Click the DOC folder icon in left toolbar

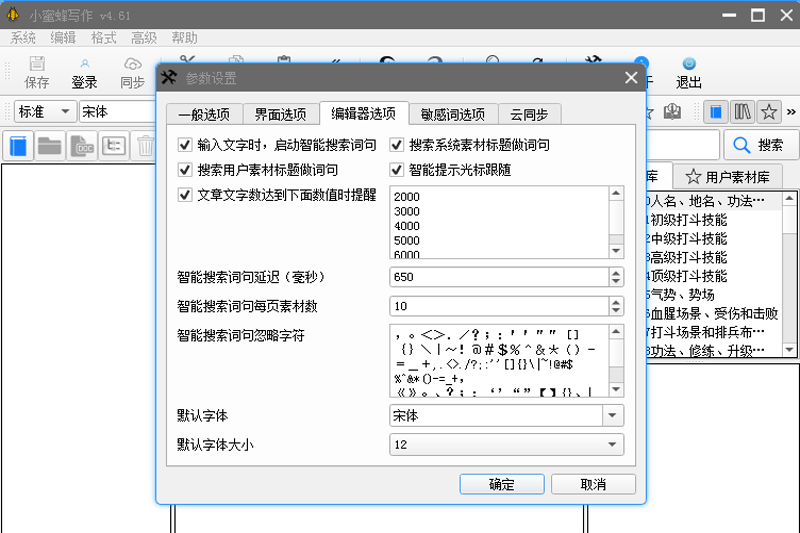(82, 145)
